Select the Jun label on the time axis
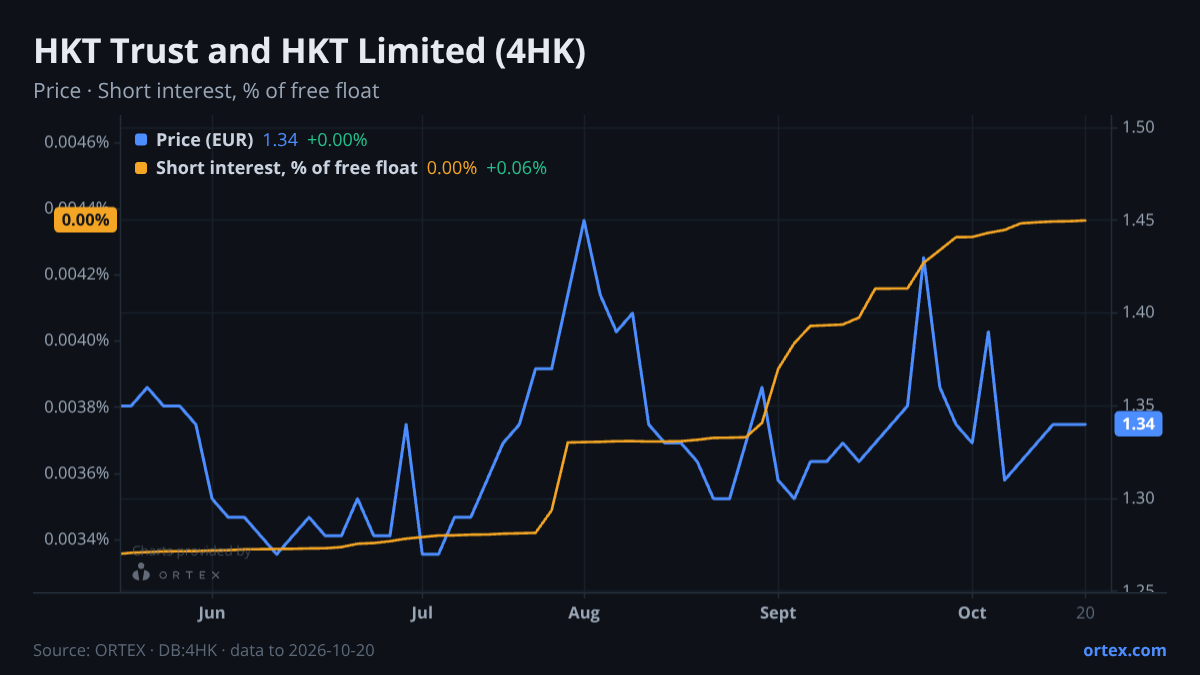 [x=211, y=613]
